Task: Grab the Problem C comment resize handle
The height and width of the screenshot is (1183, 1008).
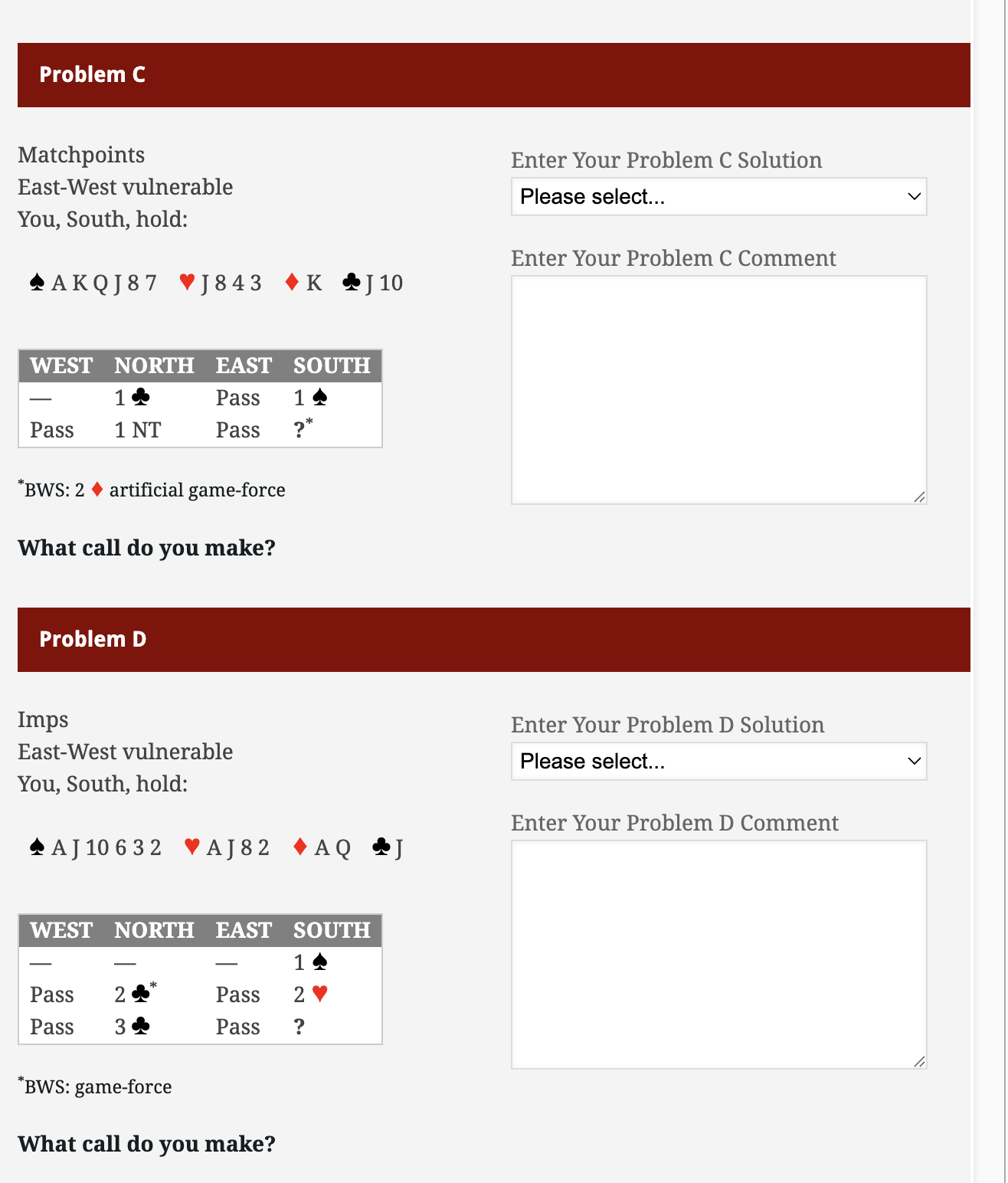Action: point(919,497)
